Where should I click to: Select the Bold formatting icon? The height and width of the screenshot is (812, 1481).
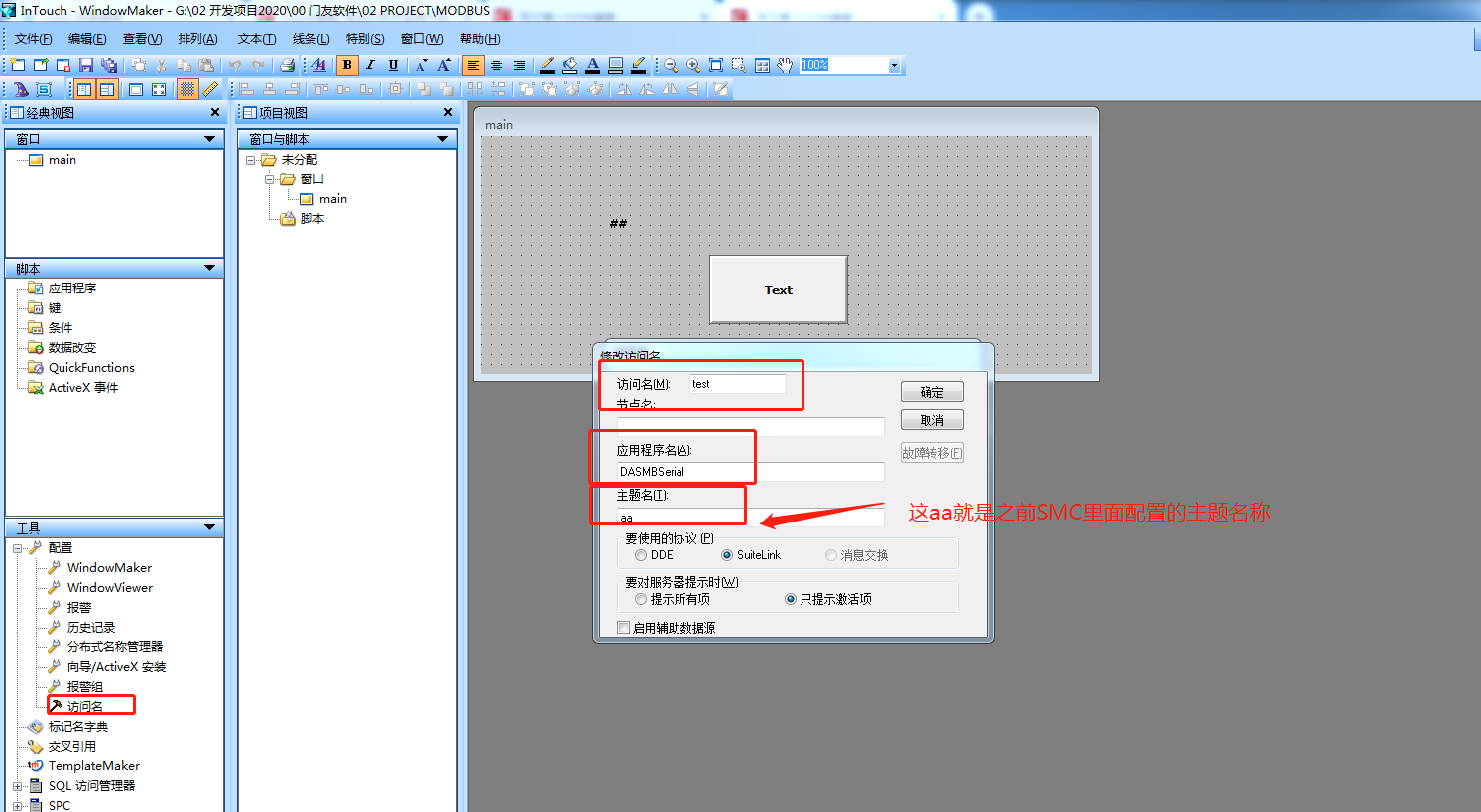pos(347,63)
